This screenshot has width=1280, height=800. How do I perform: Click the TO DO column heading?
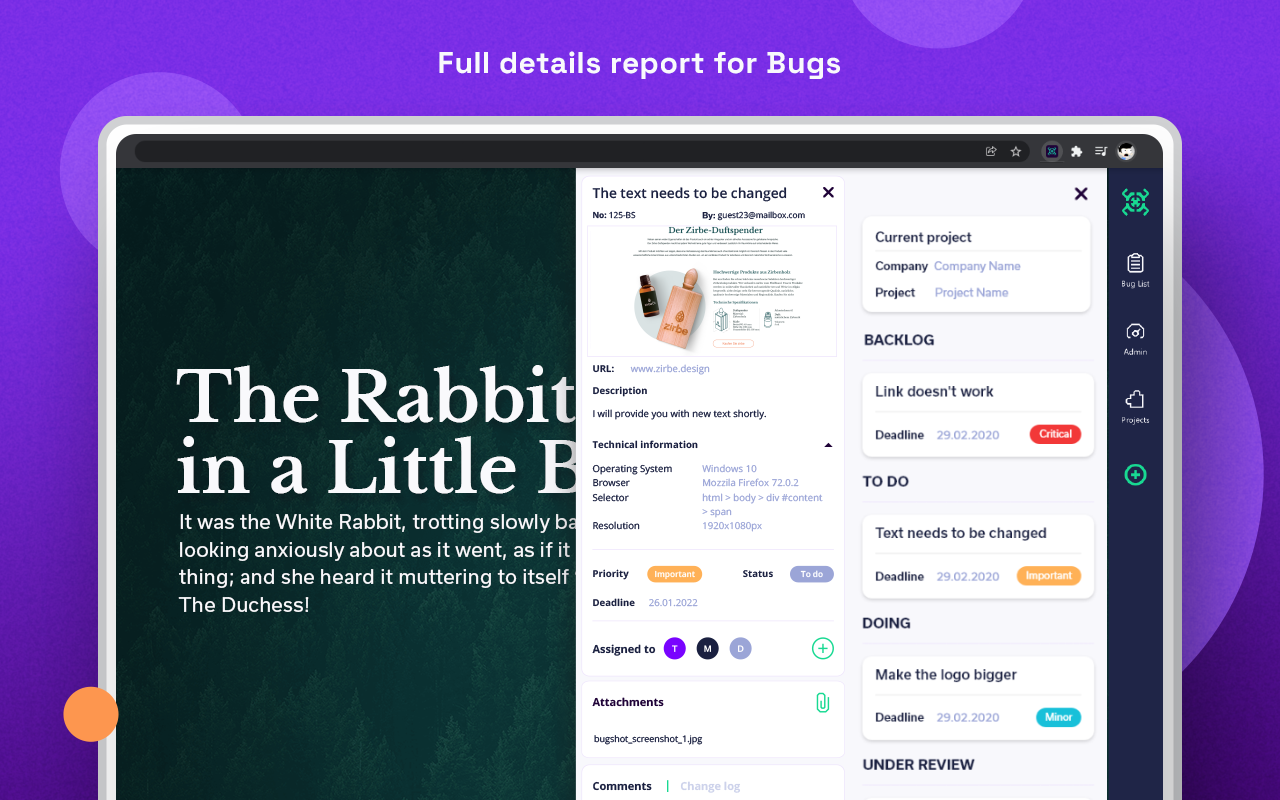(886, 482)
